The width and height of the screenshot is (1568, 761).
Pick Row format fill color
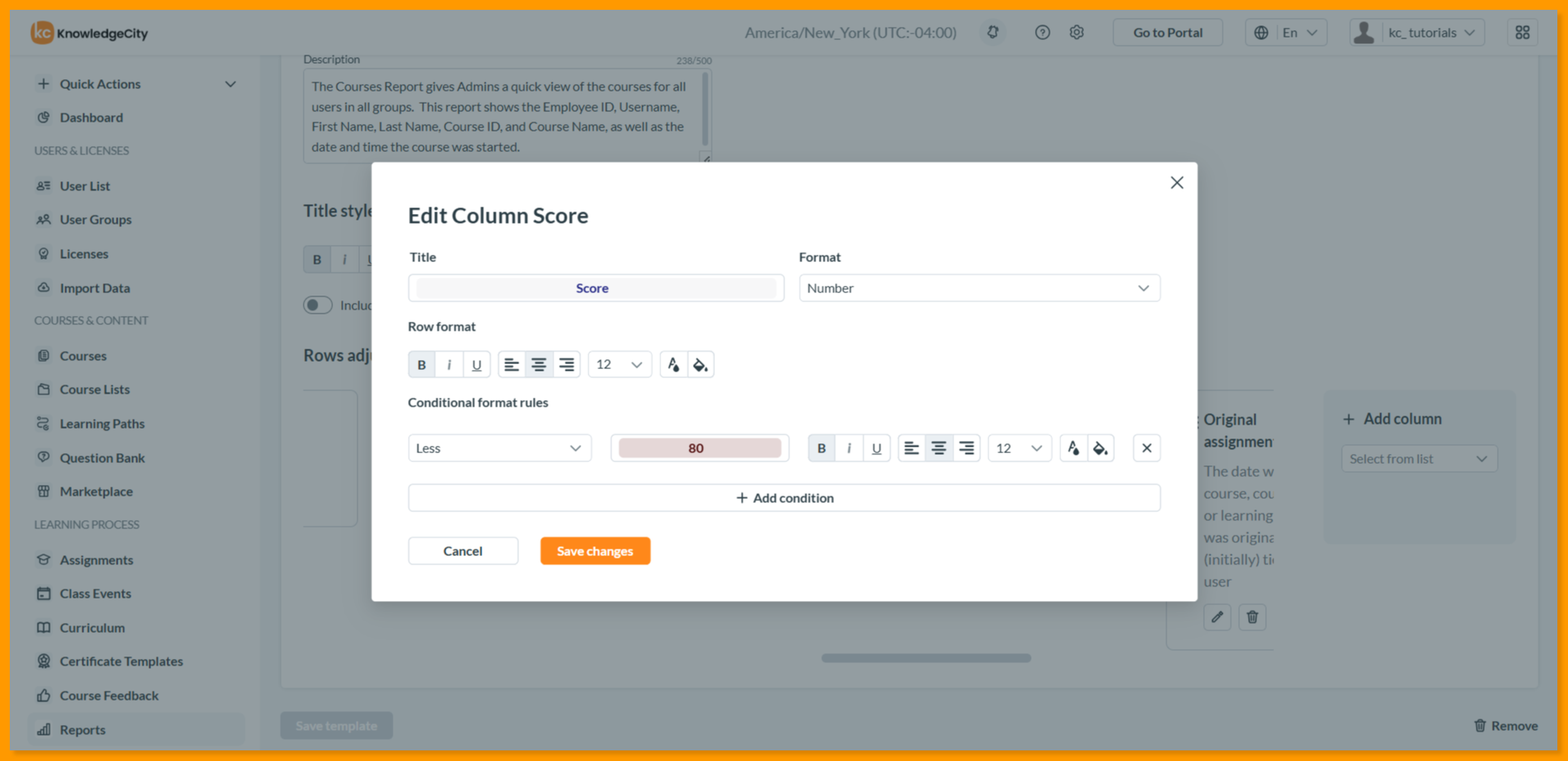click(700, 365)
